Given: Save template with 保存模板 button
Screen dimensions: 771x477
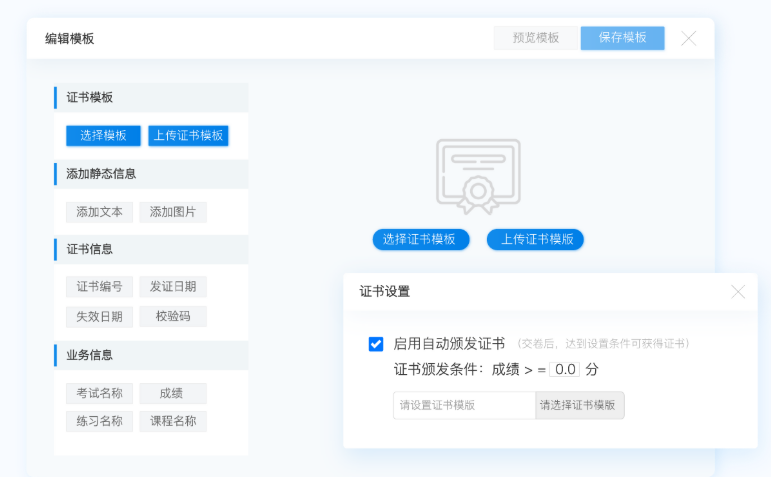Looking at the screenshot, I should [x=622, y=38].
